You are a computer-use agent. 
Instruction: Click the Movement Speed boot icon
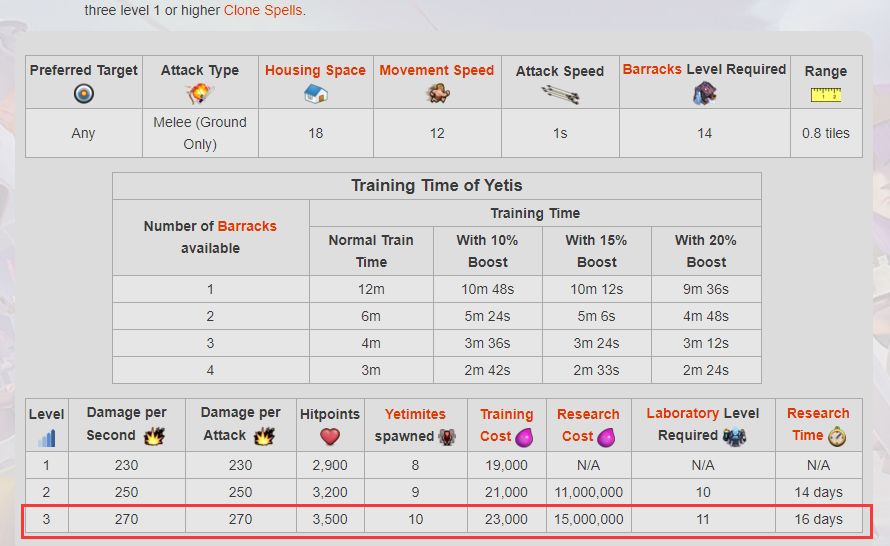[x=436, y=93]
